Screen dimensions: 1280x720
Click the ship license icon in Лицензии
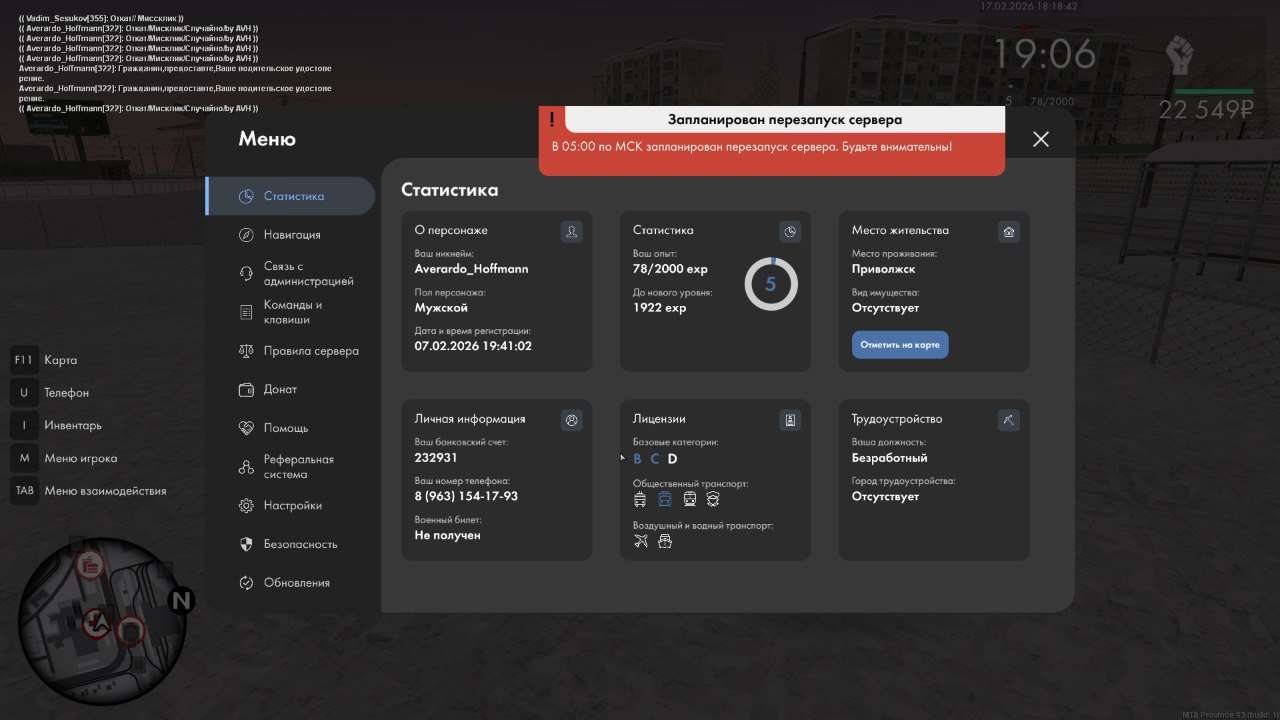point(665,541)
